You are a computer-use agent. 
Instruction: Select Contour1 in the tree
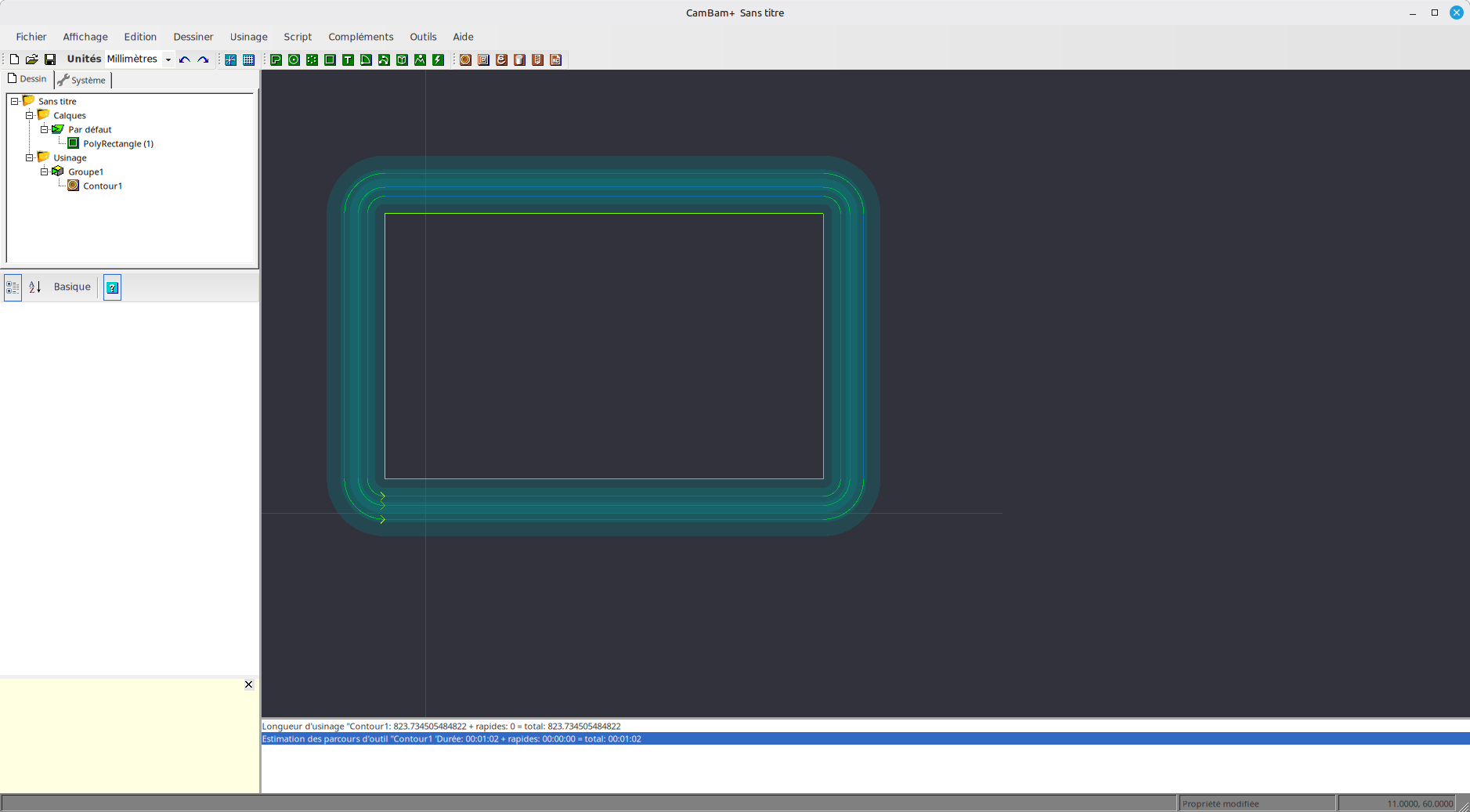point(103,186)
